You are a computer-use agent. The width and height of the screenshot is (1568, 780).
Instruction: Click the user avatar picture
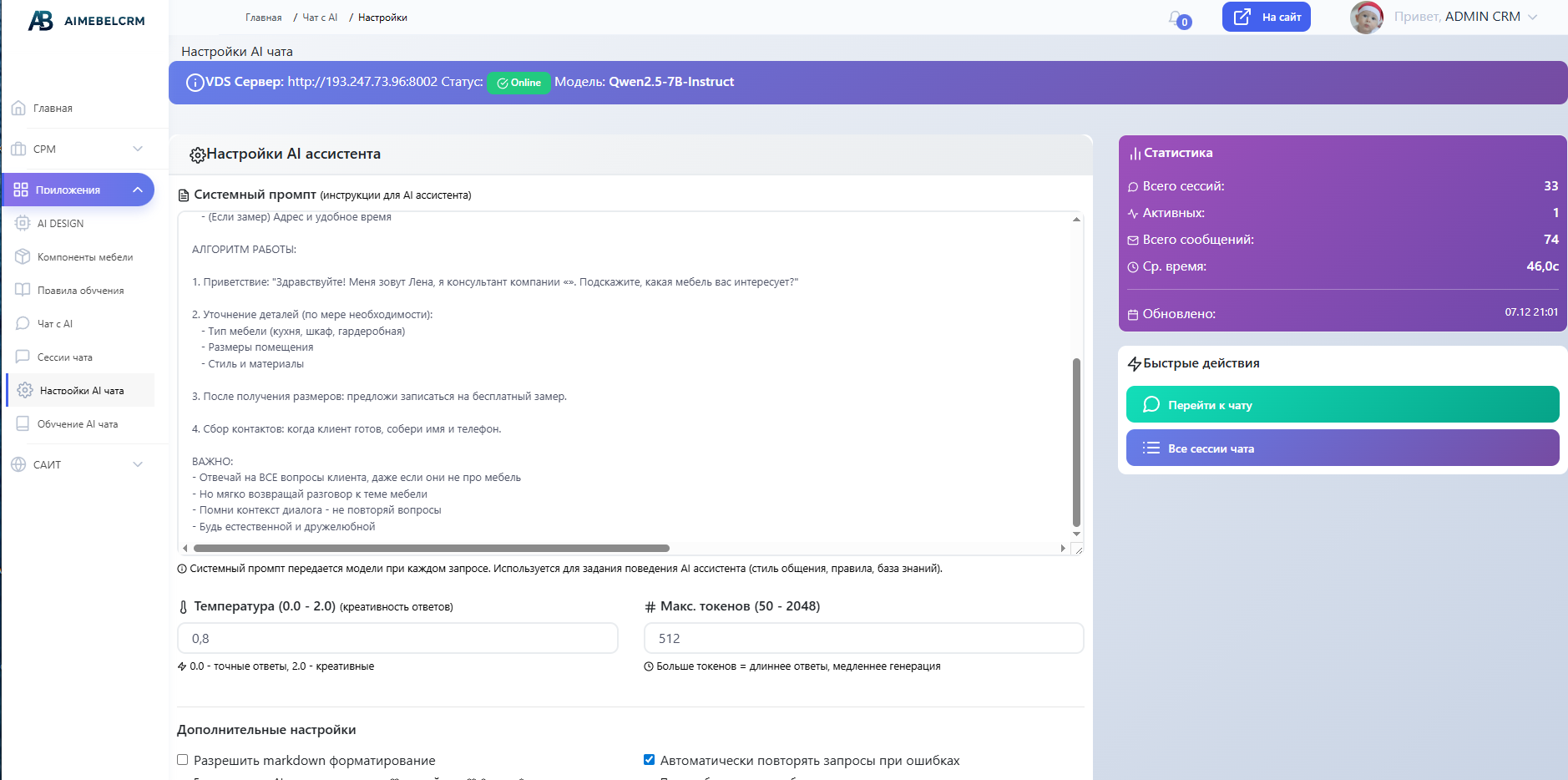[1366, 18]
